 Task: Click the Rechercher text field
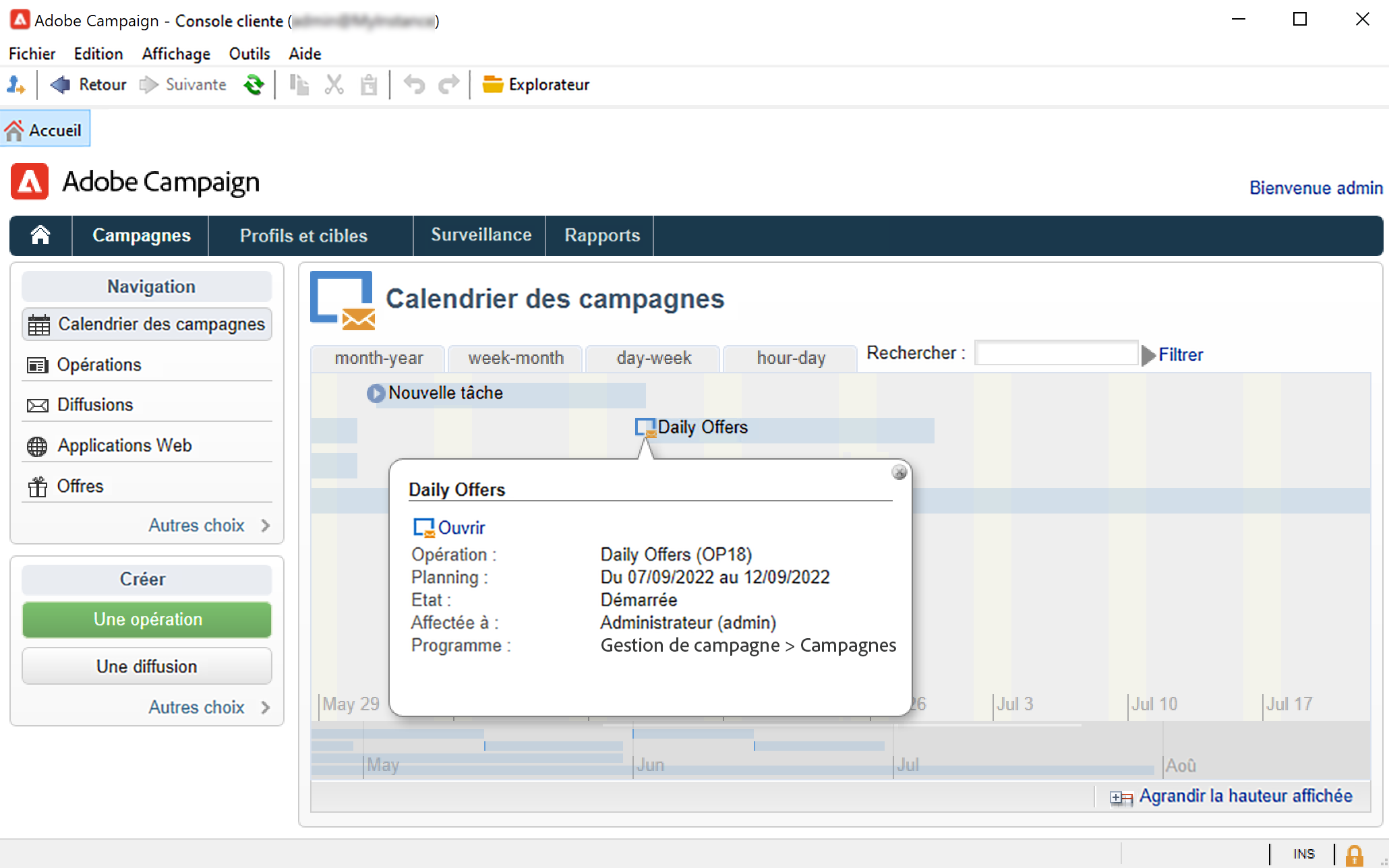pos(1056,353)
